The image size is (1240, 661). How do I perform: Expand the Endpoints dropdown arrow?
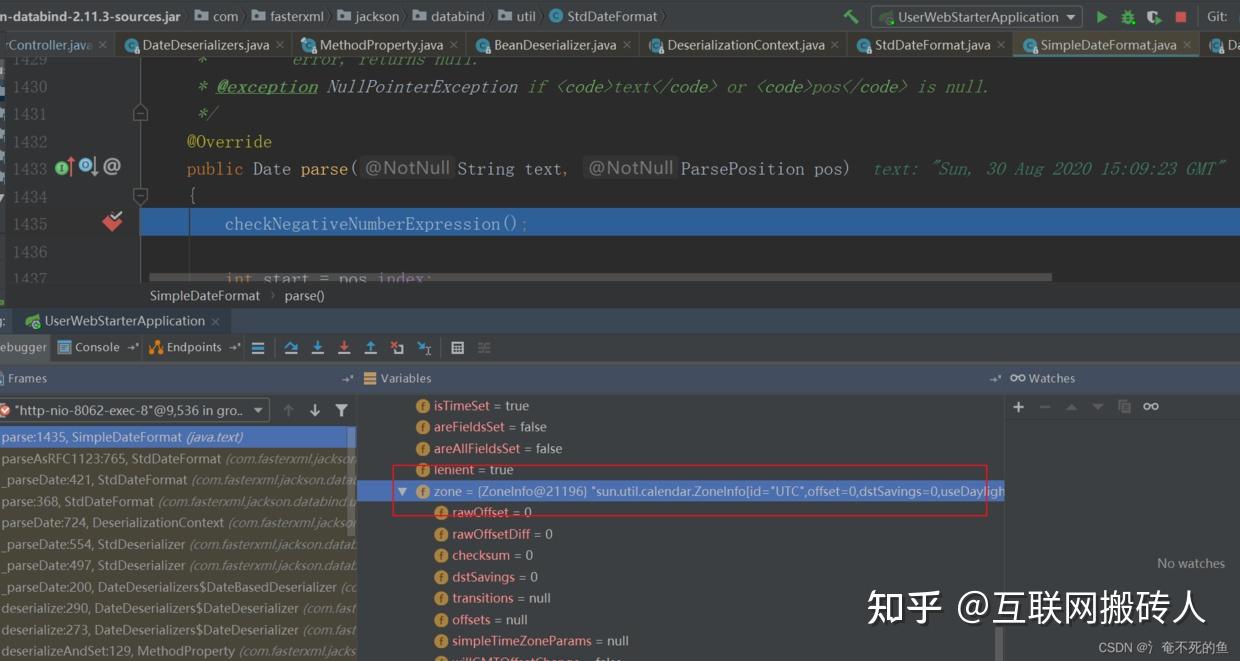[232, 347]
